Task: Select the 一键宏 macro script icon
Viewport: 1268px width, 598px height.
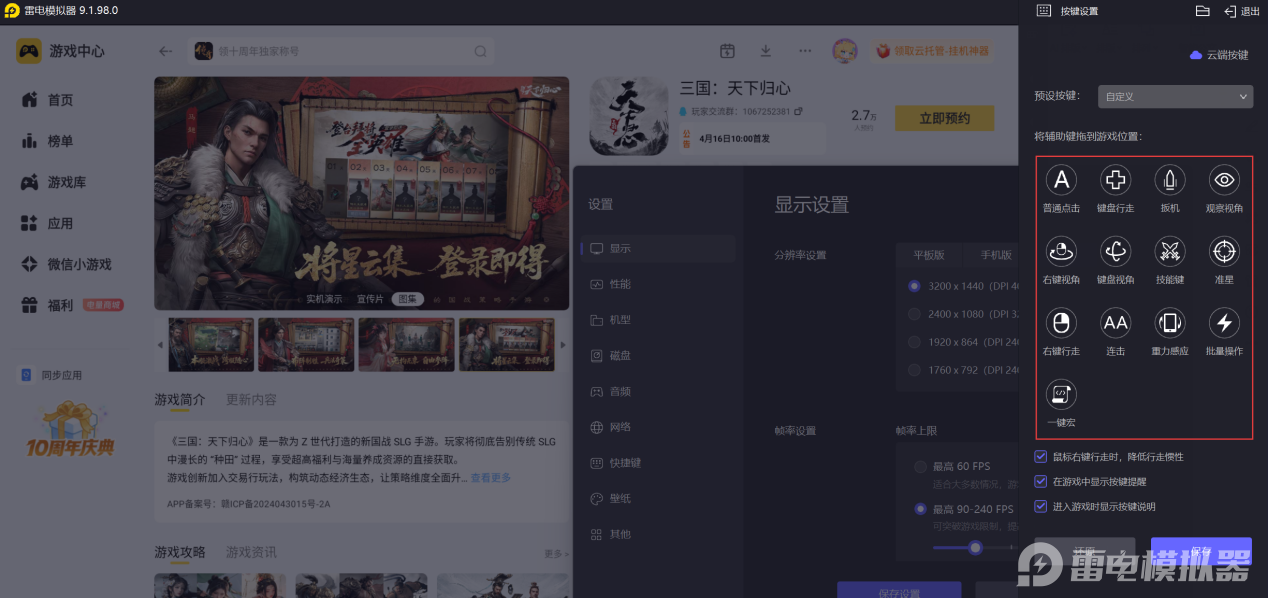Action: (1061, 394)
